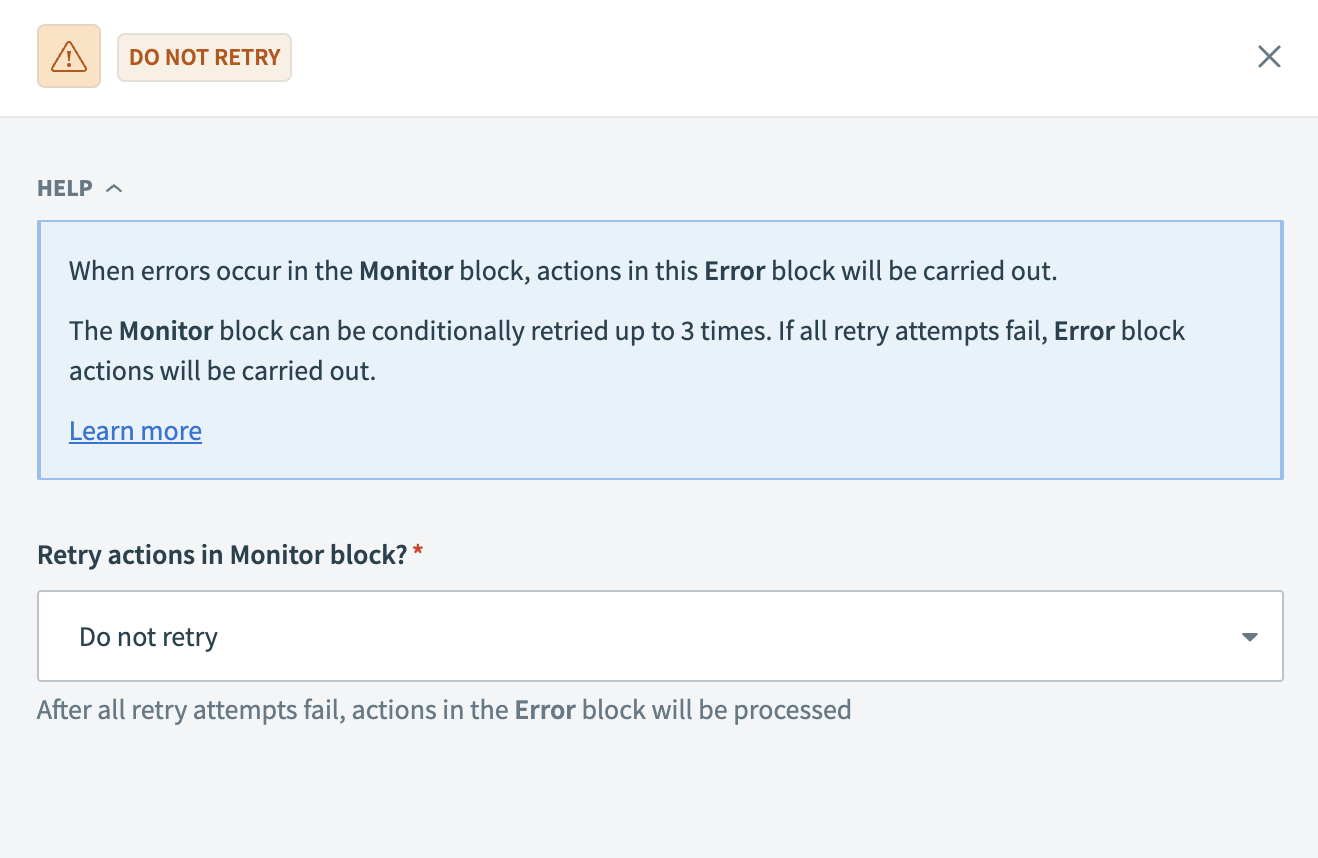Click bold "Monitor" in first help sentence
Viewport: 1318px width, 858px height.
[x=406, y=271]
